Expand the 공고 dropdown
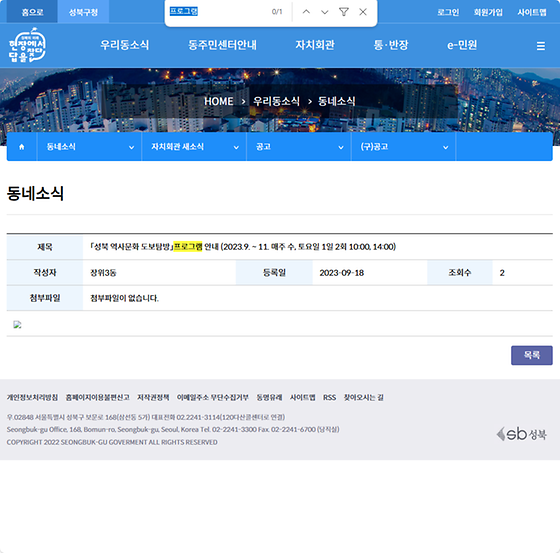The height and width of the screenshot is (553, 560). 299,147
